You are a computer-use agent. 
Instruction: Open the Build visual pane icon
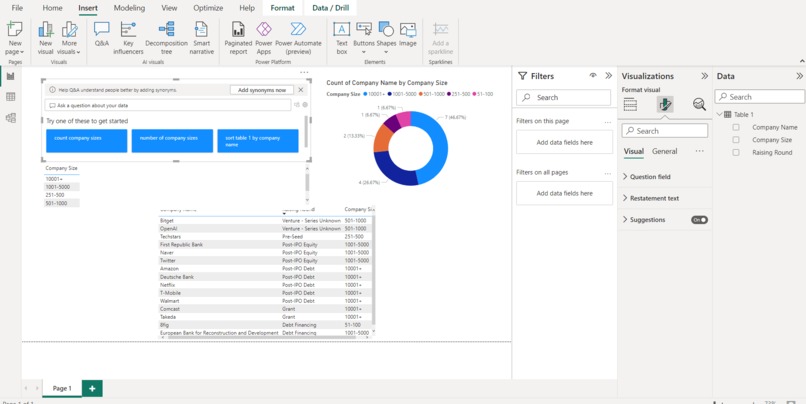click(630, 104)
